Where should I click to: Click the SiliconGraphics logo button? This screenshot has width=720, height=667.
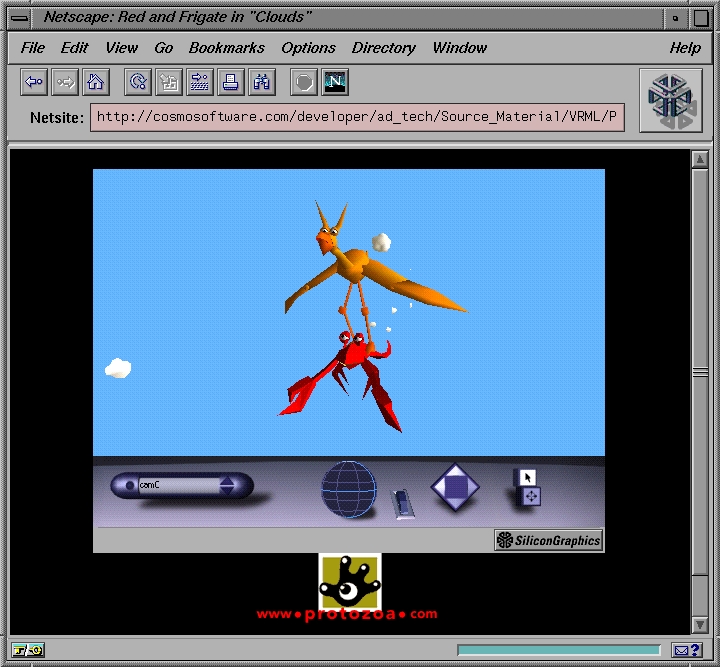[x=549, y=541]
